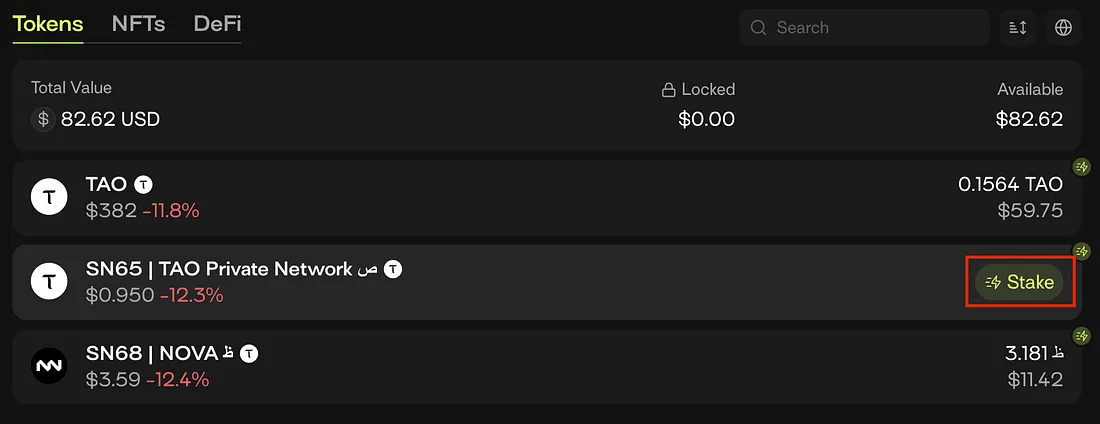
Task: Click the network badge beside SN68 NOVA
Action: (249, 353)
